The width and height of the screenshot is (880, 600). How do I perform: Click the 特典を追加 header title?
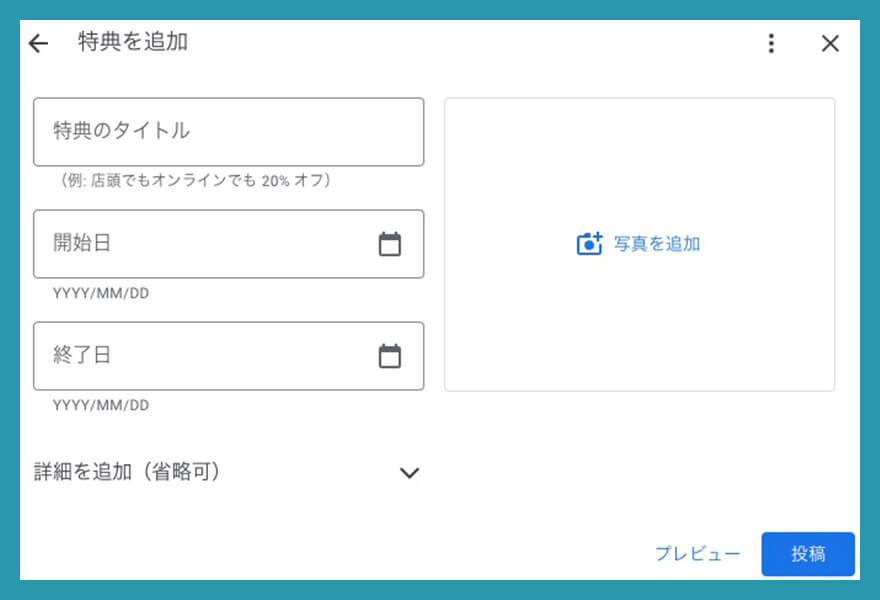(133, 42)
